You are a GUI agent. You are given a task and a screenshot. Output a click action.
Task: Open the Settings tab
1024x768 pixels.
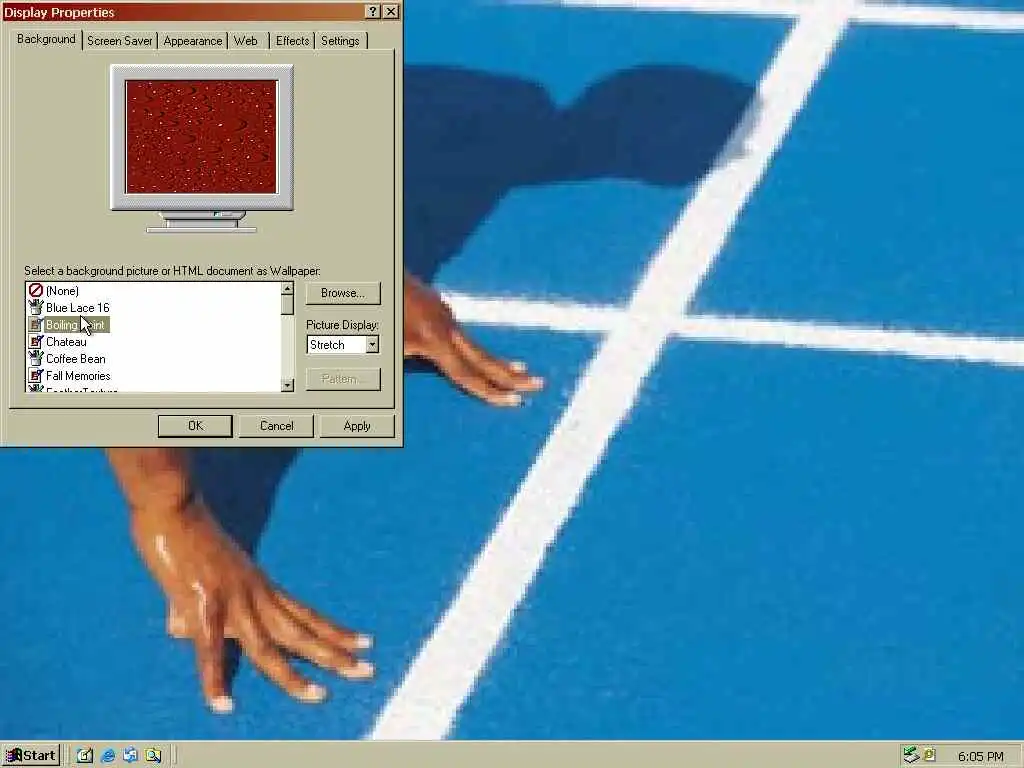click(x=340, y=40)
